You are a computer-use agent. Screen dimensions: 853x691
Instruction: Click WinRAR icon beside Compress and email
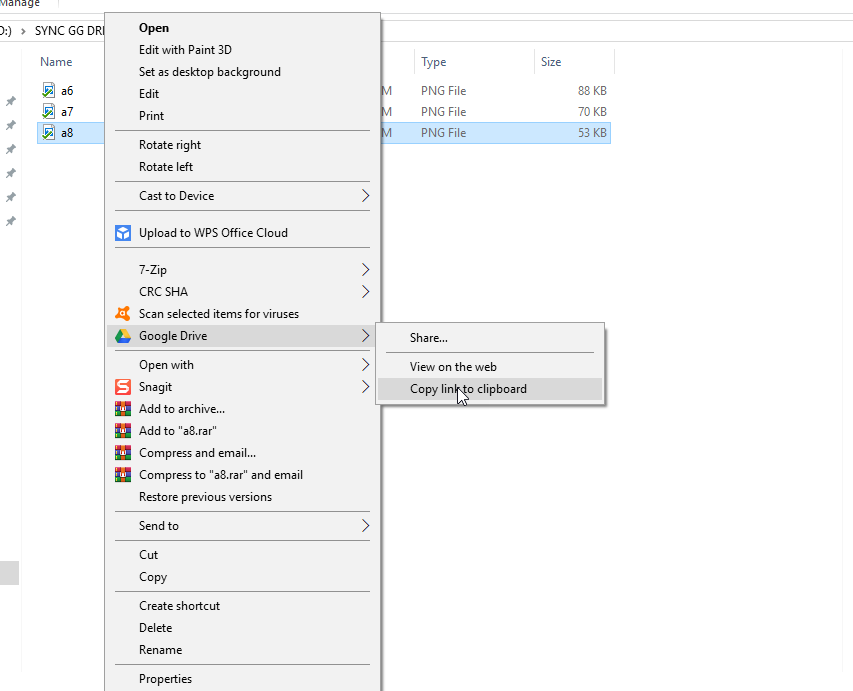pos(123,453)
